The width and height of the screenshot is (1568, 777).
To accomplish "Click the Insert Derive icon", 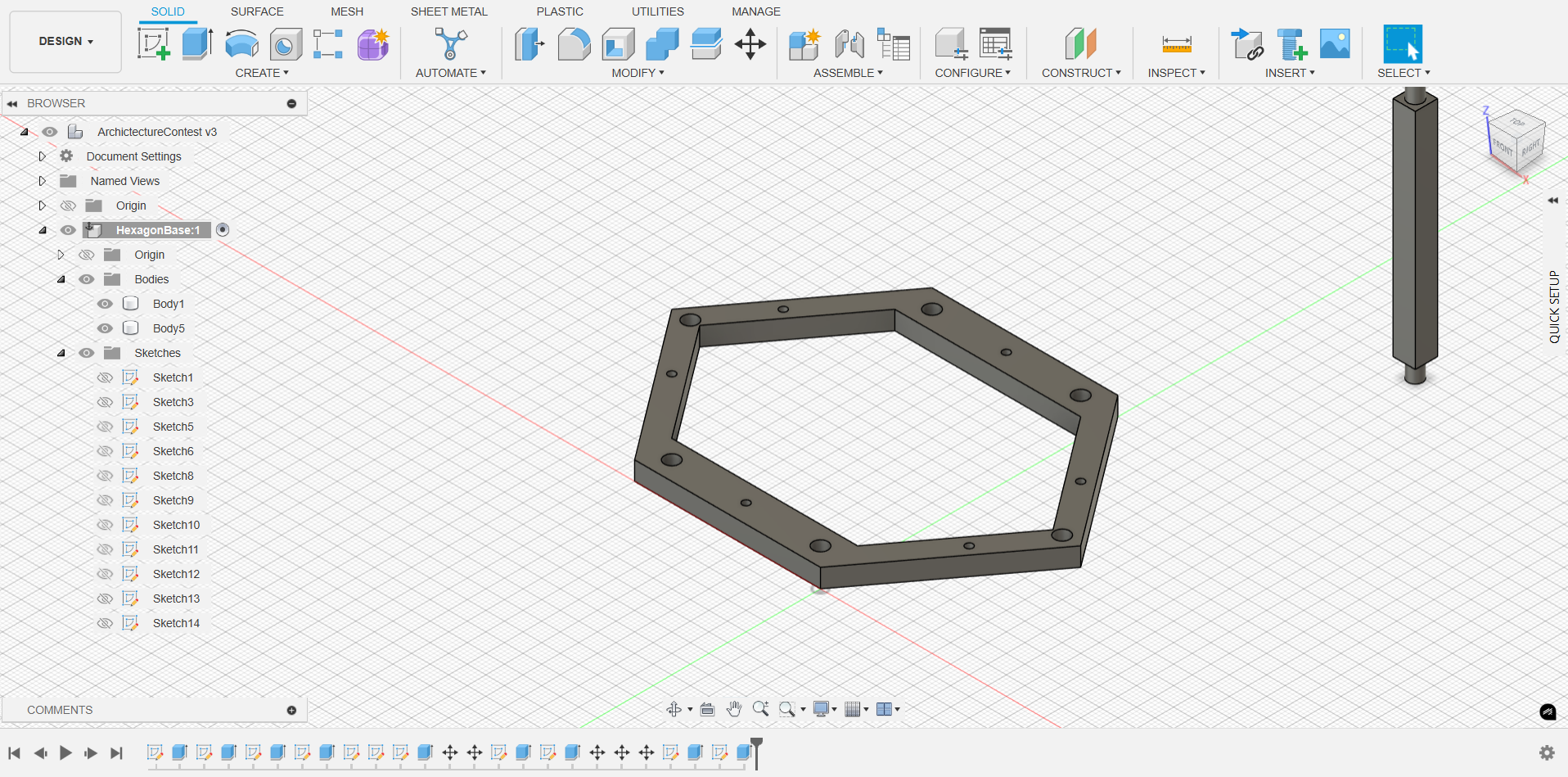I will [x=1247, y=44].
